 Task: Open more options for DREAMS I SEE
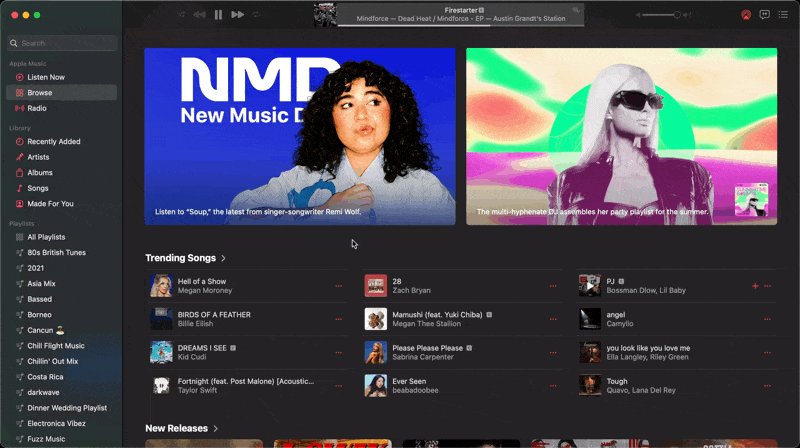pyautogui.click(x=338, y=353)
